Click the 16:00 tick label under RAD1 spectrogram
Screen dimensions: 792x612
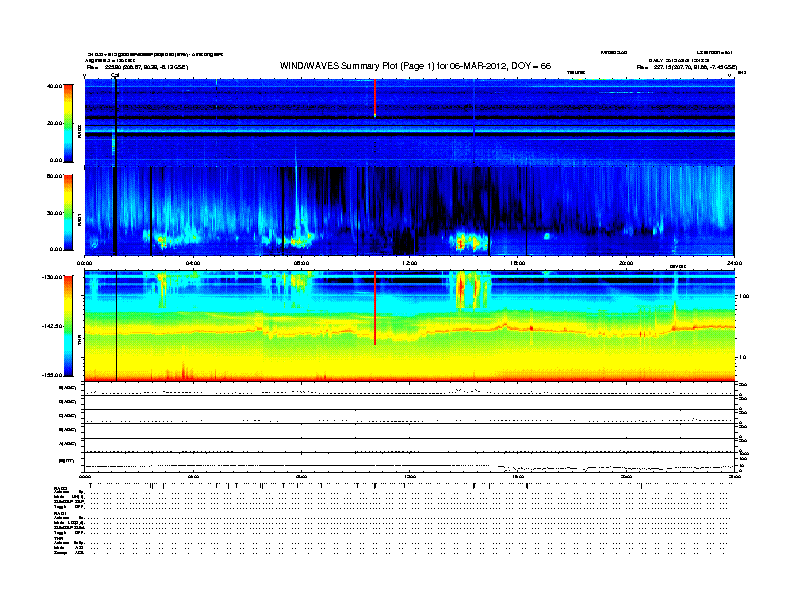(518, 263)
